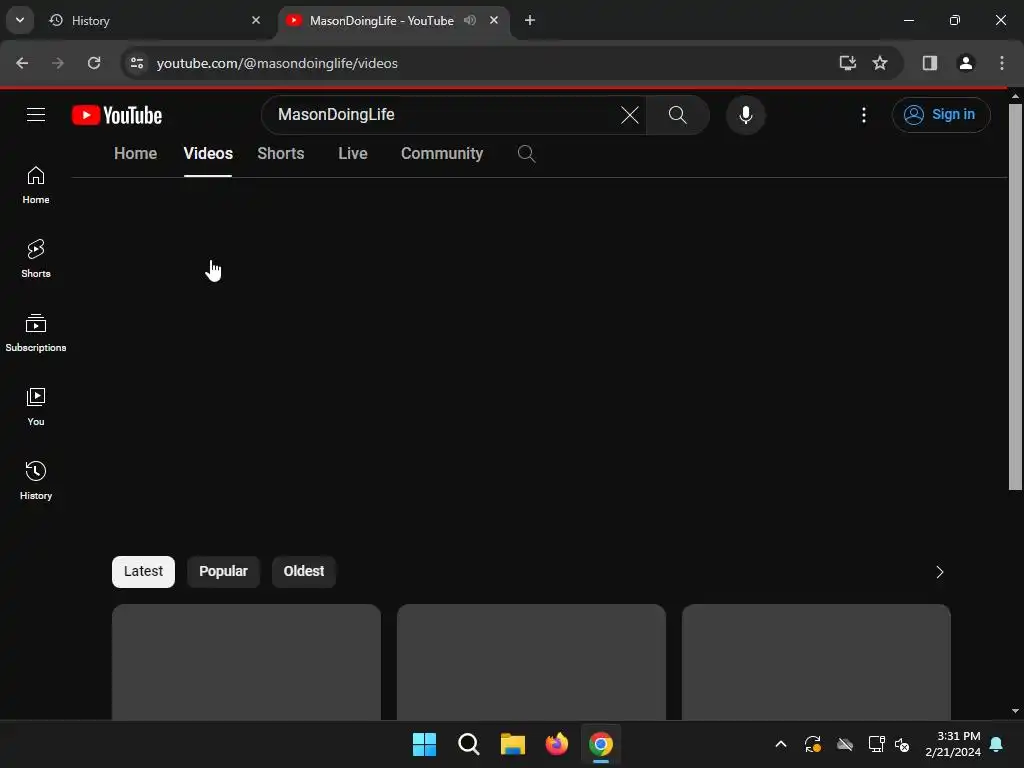Sort videos by Popular

tap(223, 571)
